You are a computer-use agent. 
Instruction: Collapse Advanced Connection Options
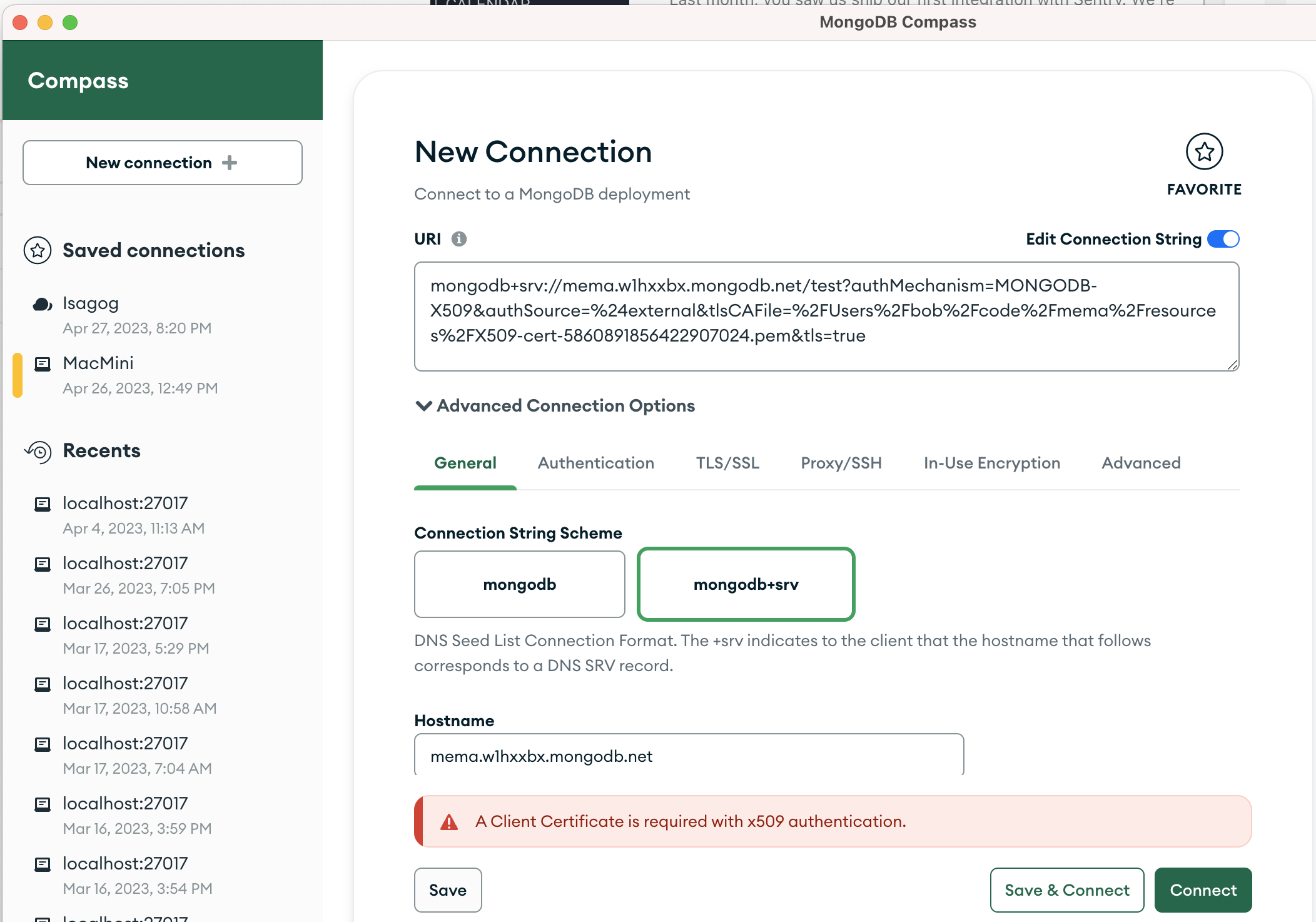point(423,406)
